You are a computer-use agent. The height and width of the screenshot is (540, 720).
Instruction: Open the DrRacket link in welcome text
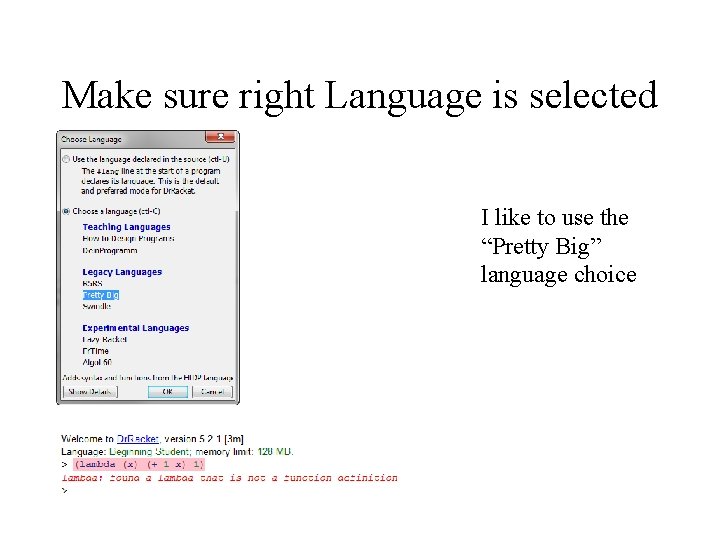coord(138,439)
